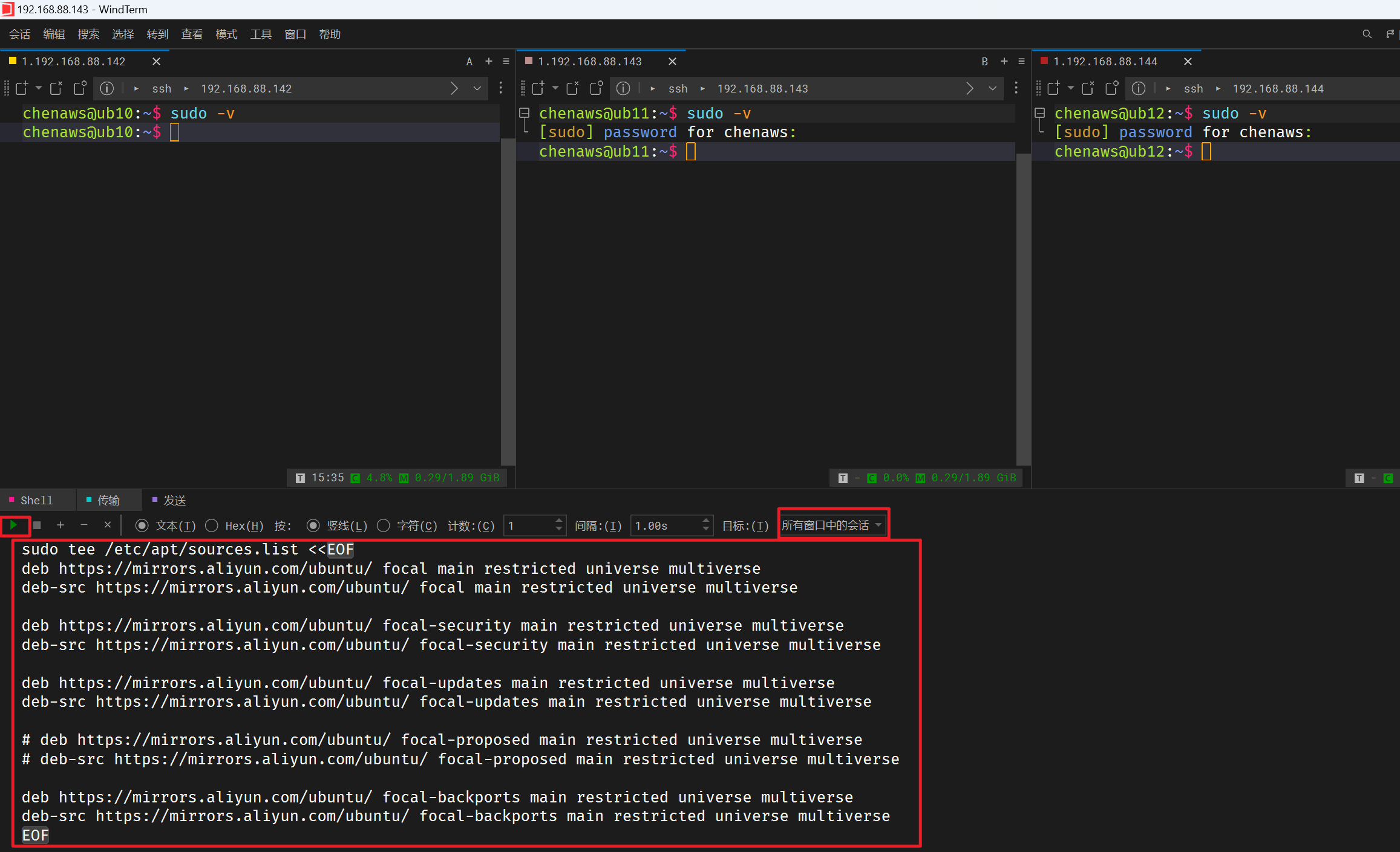
Task: Click the search magnifier icon at top right
Action: (x=1367, y=34)
